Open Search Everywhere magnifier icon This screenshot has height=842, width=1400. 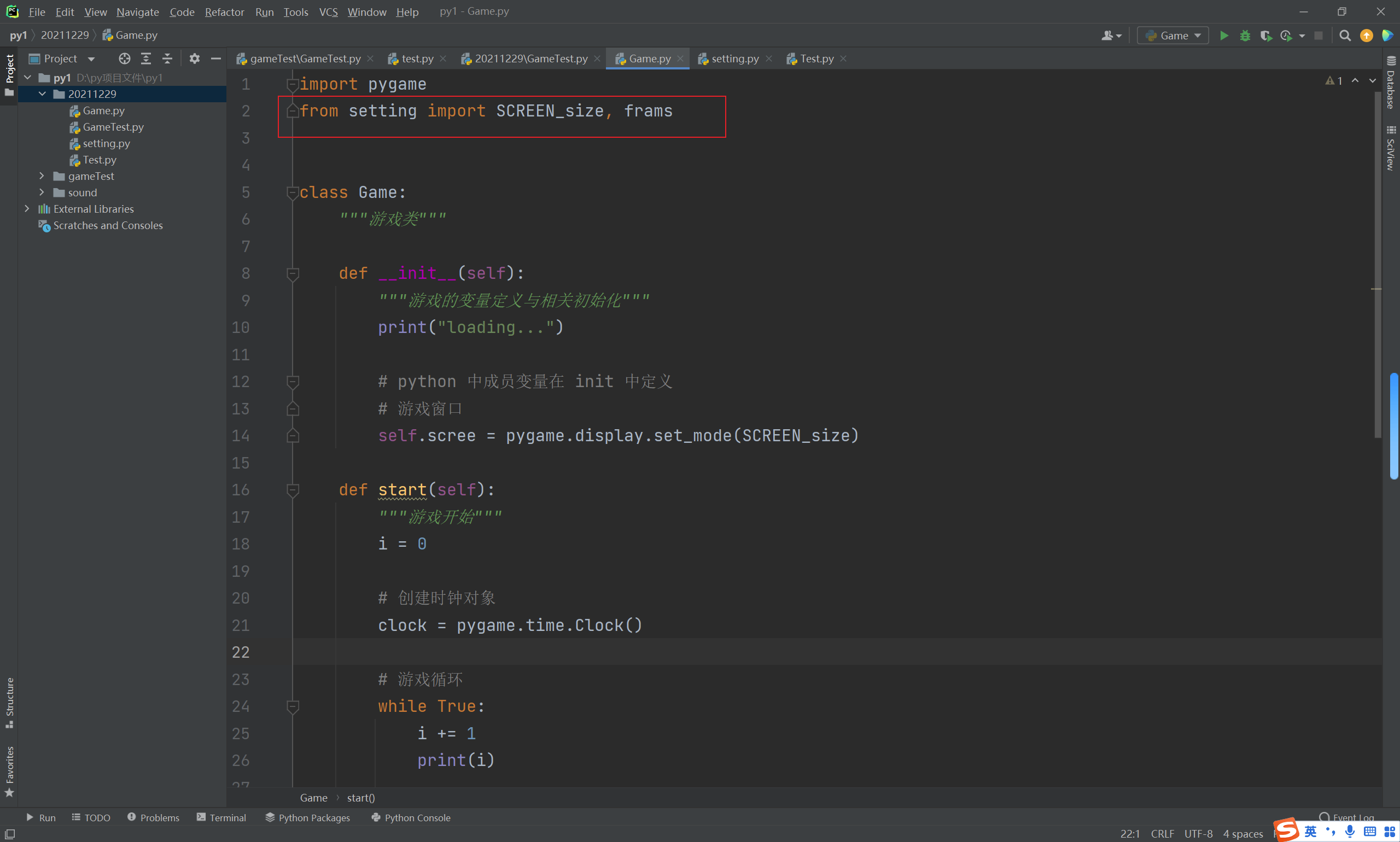coord(1344,36)
